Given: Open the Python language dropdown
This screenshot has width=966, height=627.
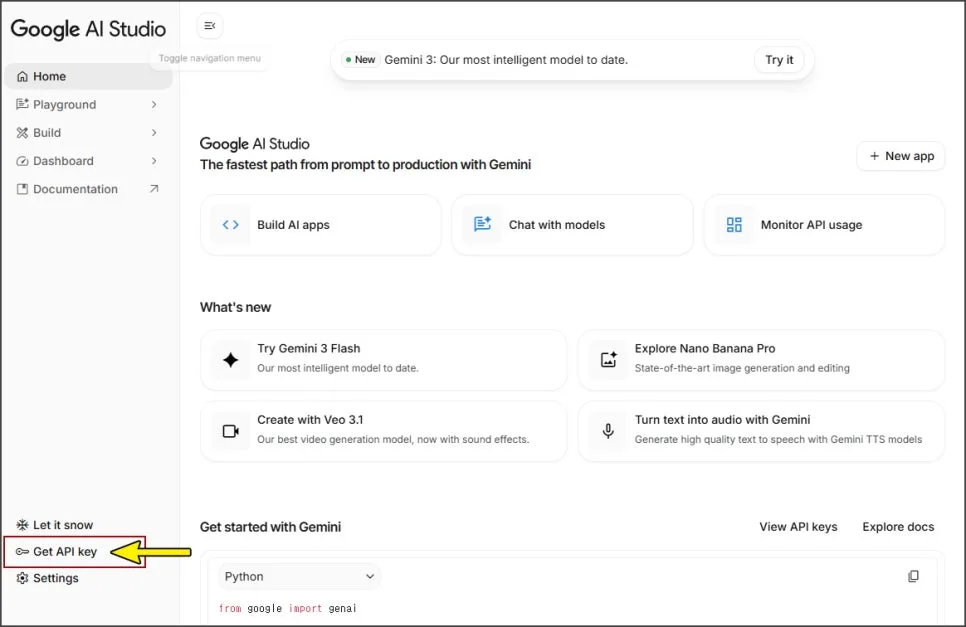Looking at the screenshot, I should [x=299, y=576].
